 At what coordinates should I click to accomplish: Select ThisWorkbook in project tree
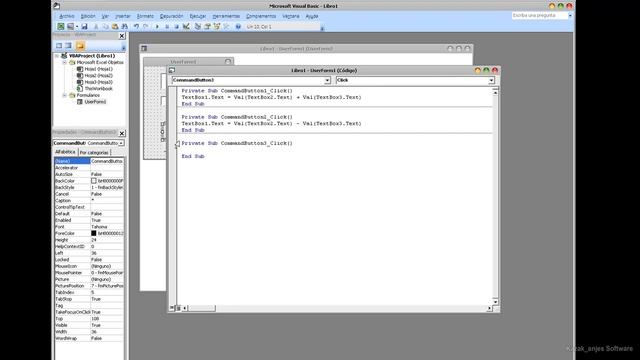coord(98,89)
